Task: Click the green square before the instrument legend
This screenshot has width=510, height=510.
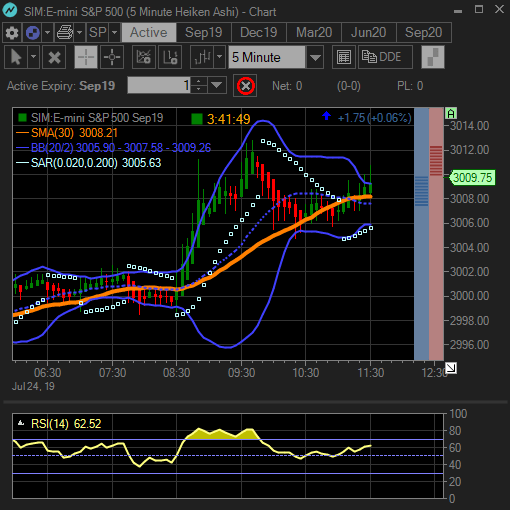Action: 22,117
